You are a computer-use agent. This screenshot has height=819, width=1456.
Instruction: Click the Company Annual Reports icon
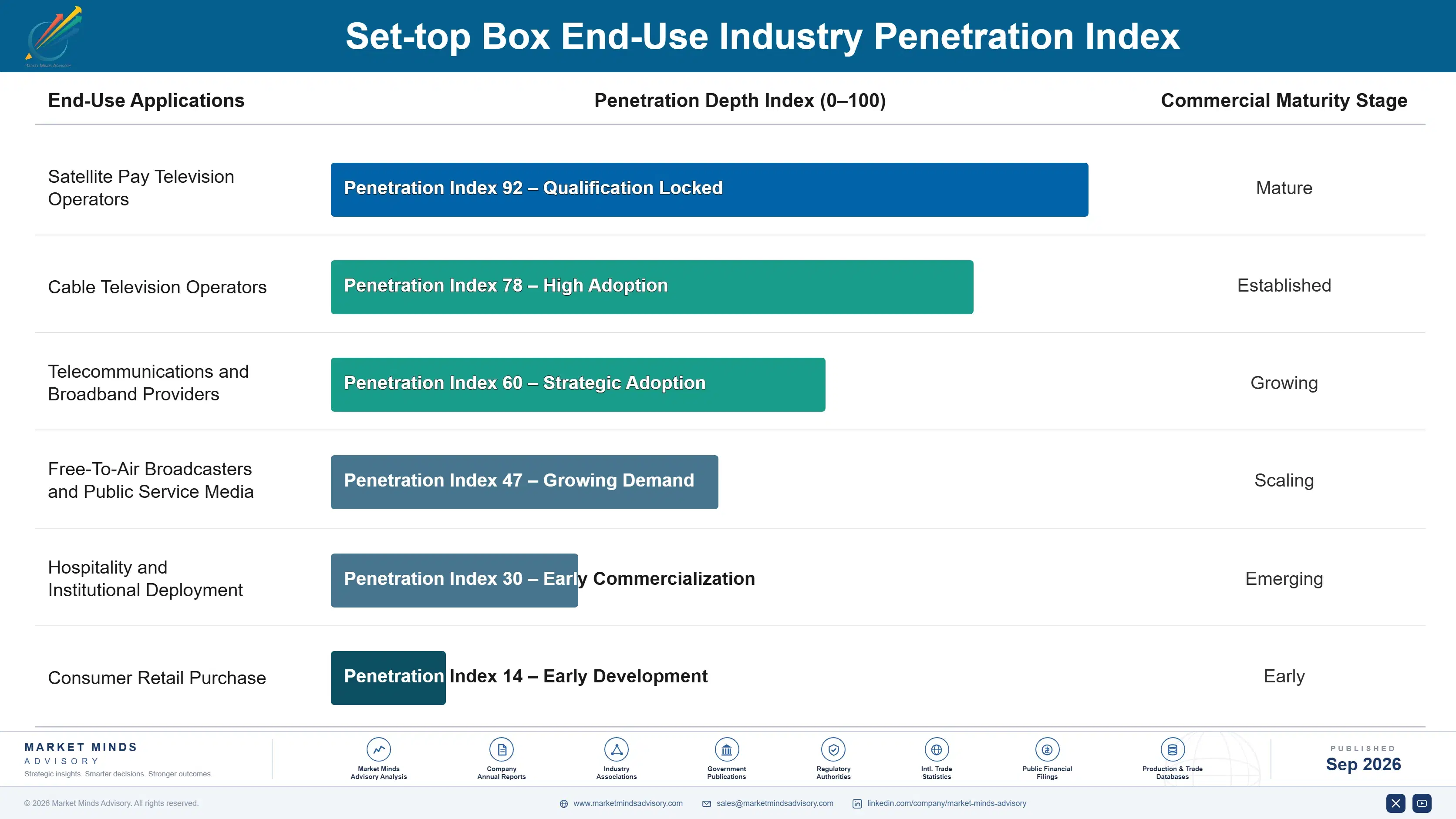click(x=501, y=749)
